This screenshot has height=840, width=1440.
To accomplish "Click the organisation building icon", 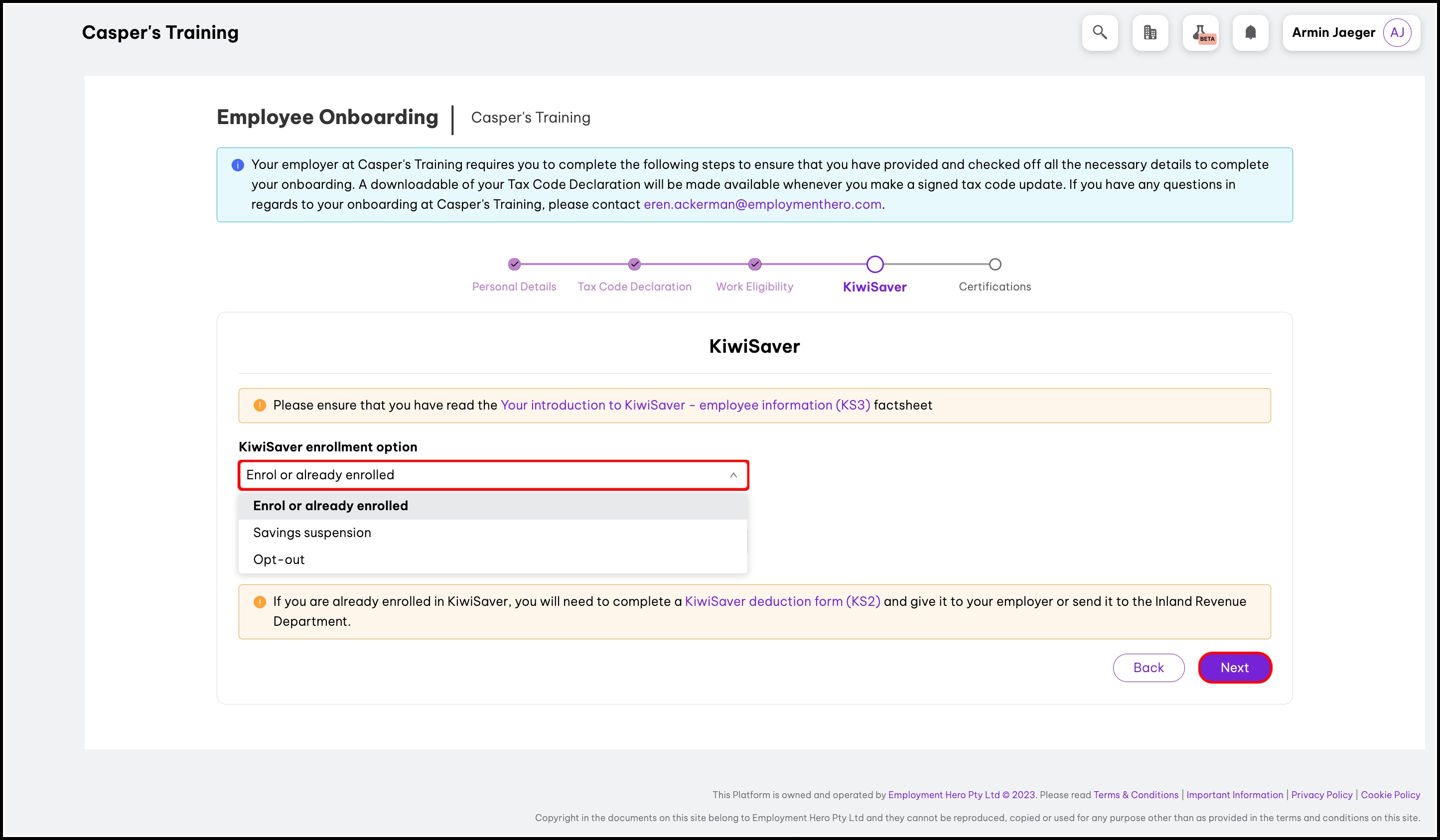I will coord(1150,32).
